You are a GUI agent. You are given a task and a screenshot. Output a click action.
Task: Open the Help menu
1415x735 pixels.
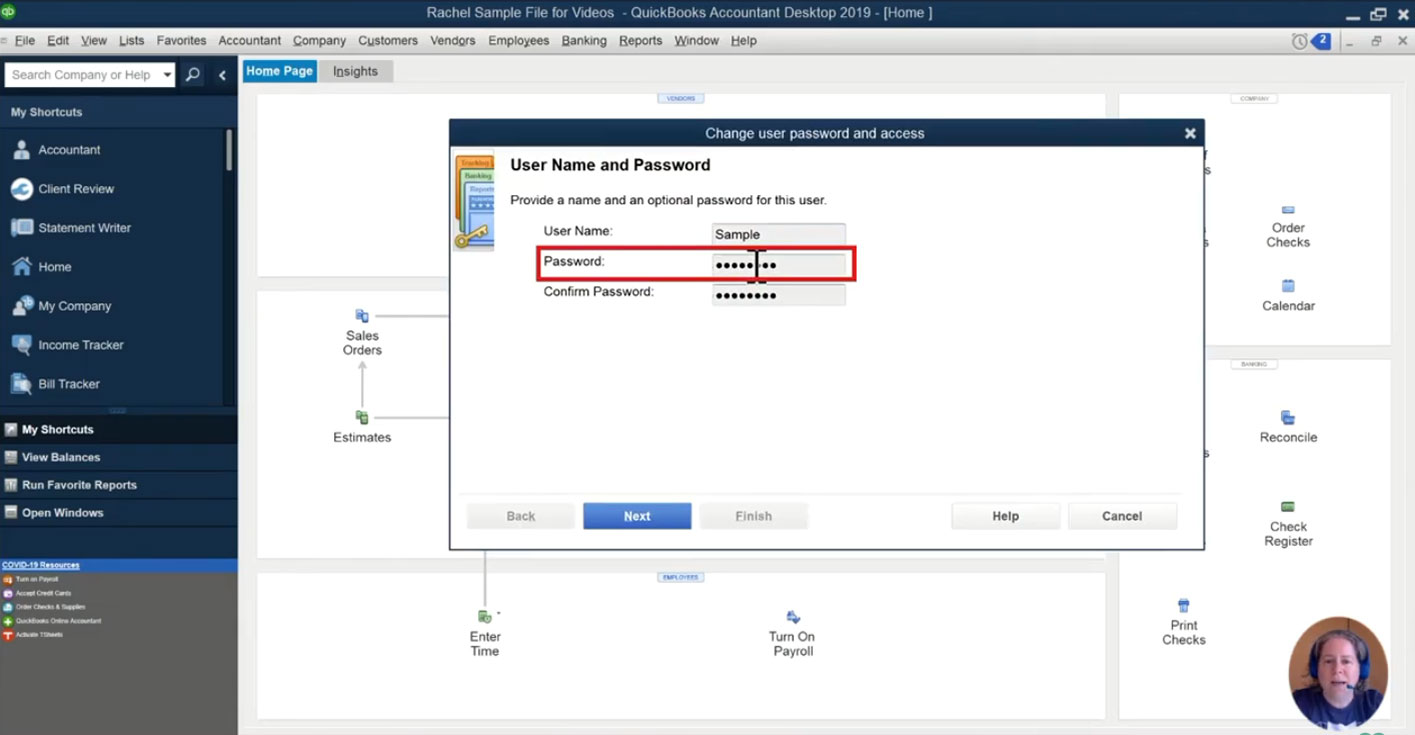tap(743, 41)
